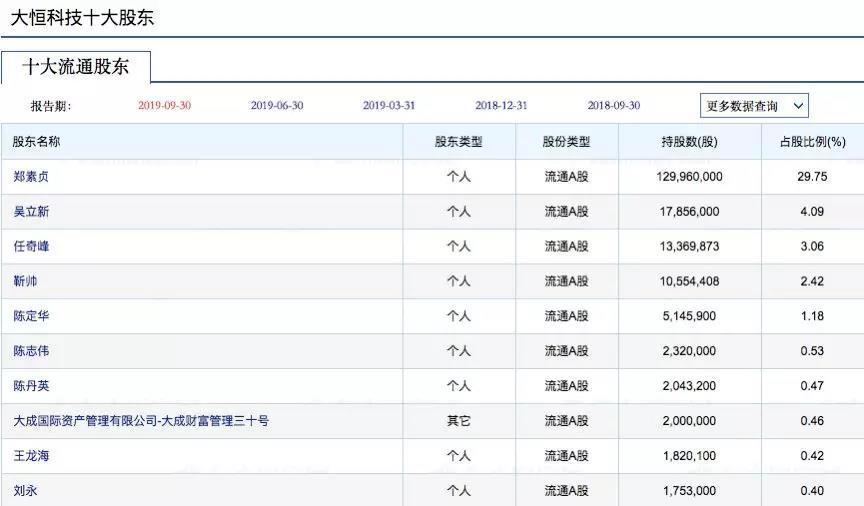The height and width of the screenshot is (506, 864).
Task: Switch to report period 2018-12-31
Action: click(501, 105)
